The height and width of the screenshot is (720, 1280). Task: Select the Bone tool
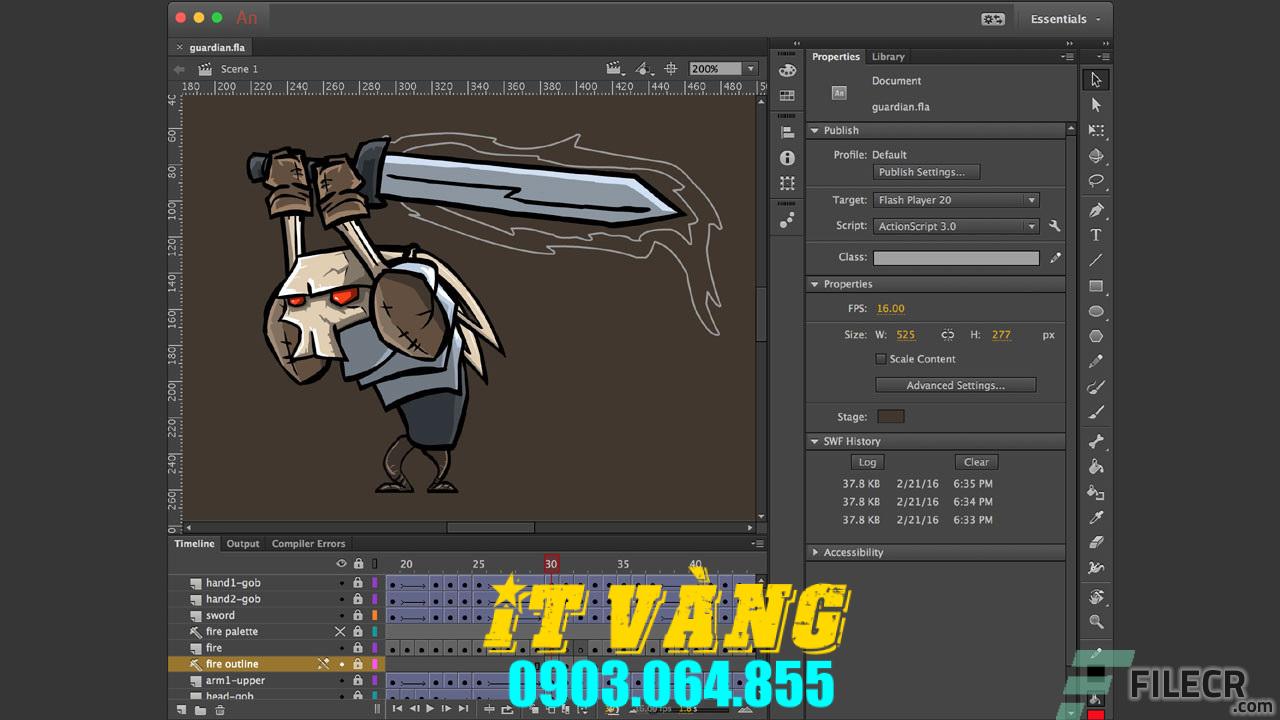click(1095, 439)
